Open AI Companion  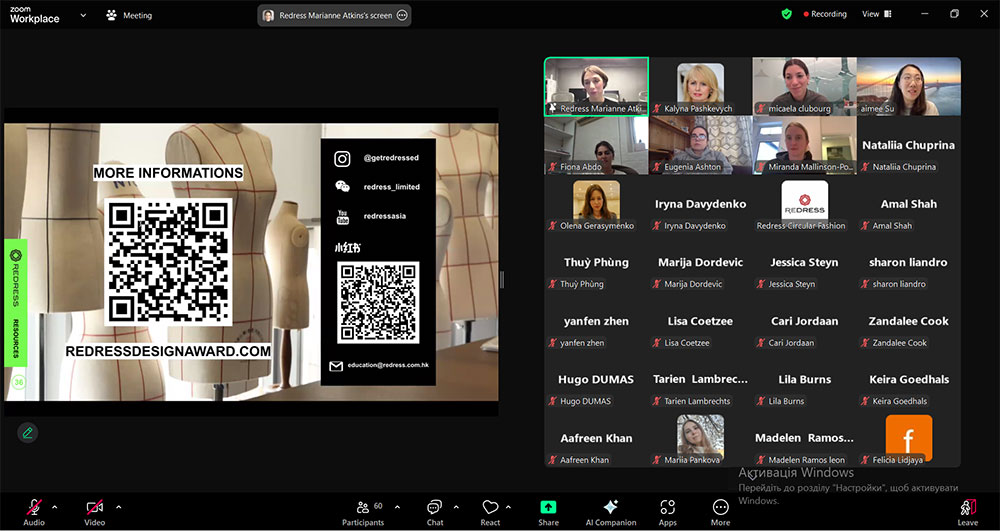(610, 513)
